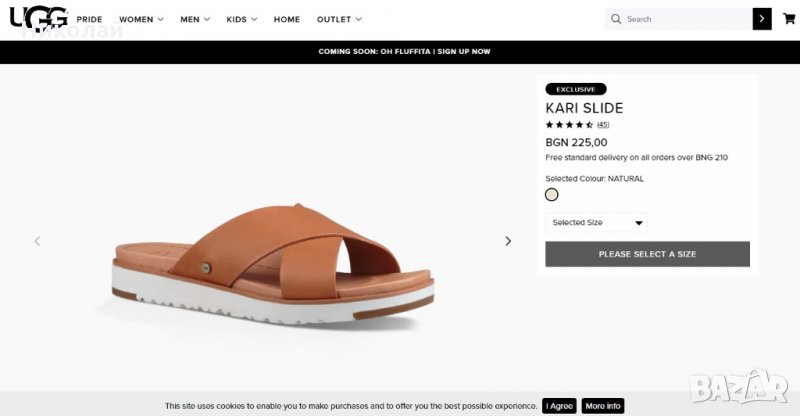Viewport: 800px width, 416px height.
Task: Click into the Search input field
Action: click(687, 19)
